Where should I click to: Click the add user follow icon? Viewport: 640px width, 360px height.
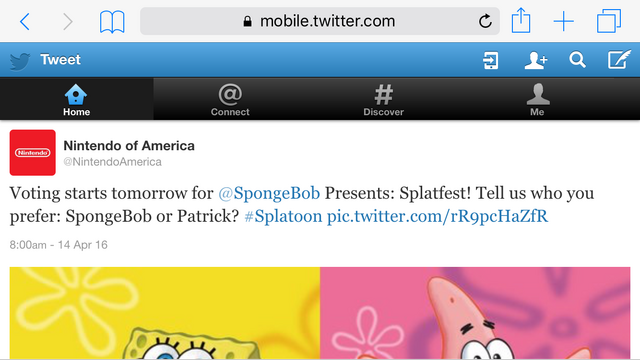[x=536, y=60]
